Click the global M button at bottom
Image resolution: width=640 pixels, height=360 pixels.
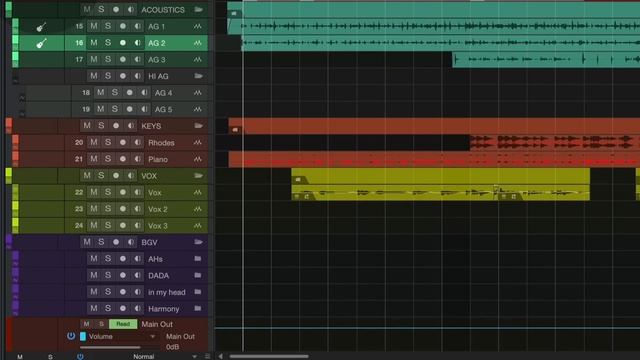pyautogui.click(x=20, y=357)
